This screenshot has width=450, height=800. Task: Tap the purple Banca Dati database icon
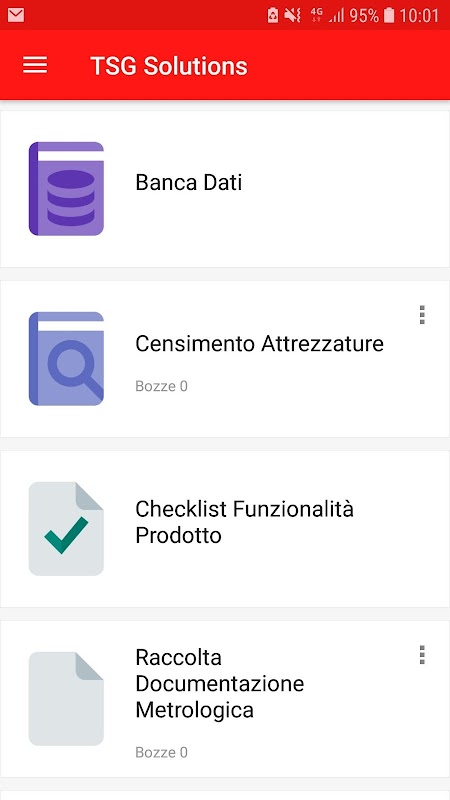66,189
